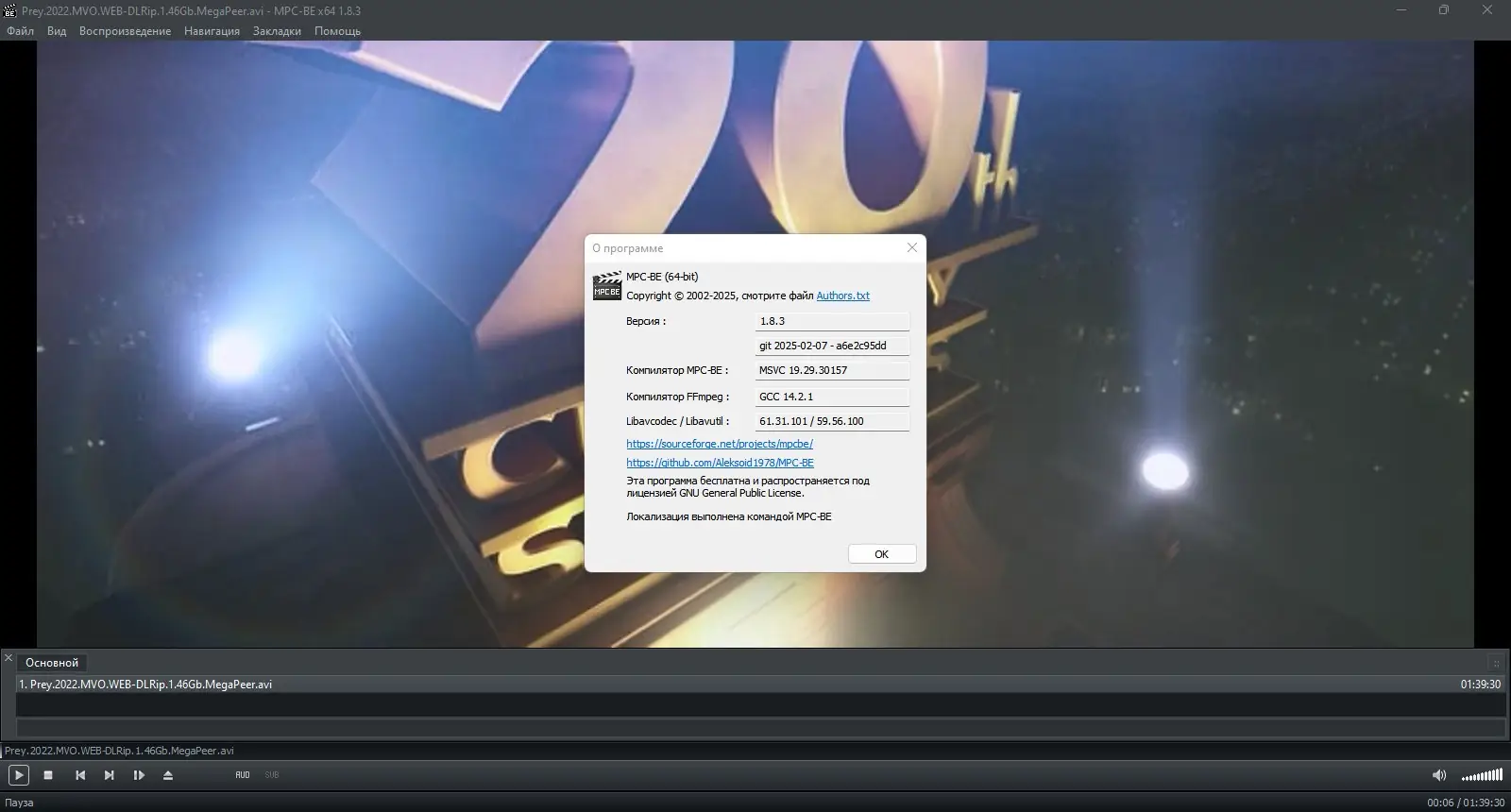This screenshot has width=1511, height=812.
Task: Open the Помощь menu
Action: pyautogui.click(x=338, y=31)
